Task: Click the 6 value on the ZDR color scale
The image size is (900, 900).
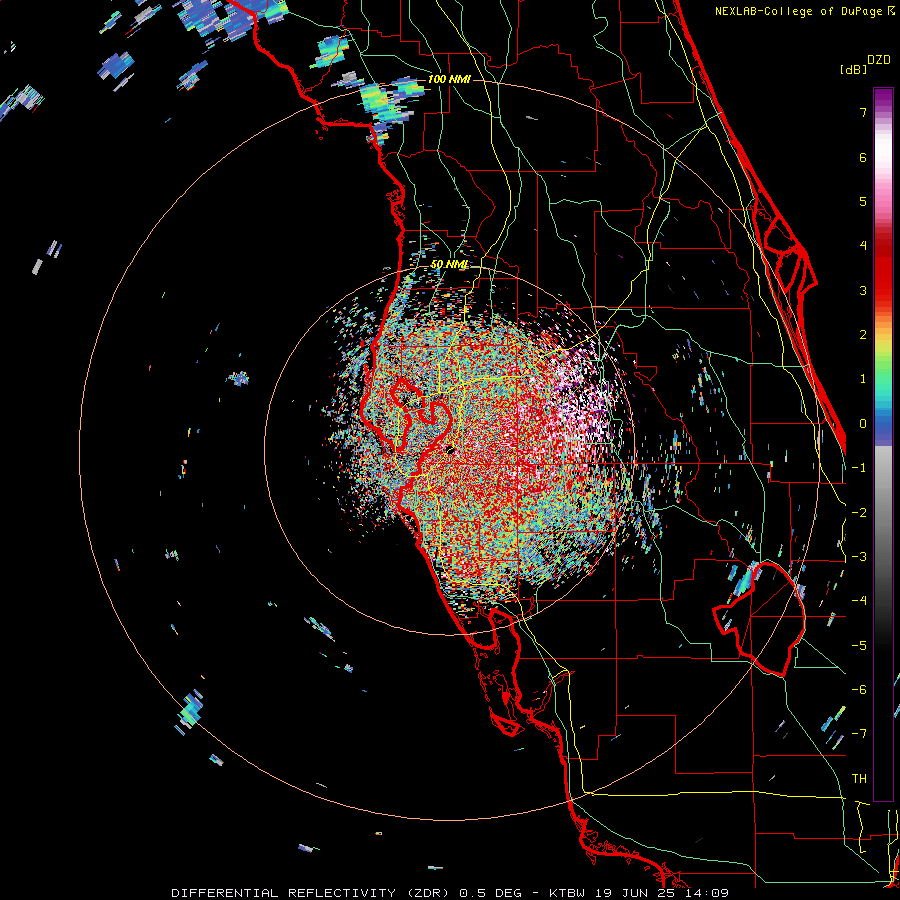Action: click(863, 157)
